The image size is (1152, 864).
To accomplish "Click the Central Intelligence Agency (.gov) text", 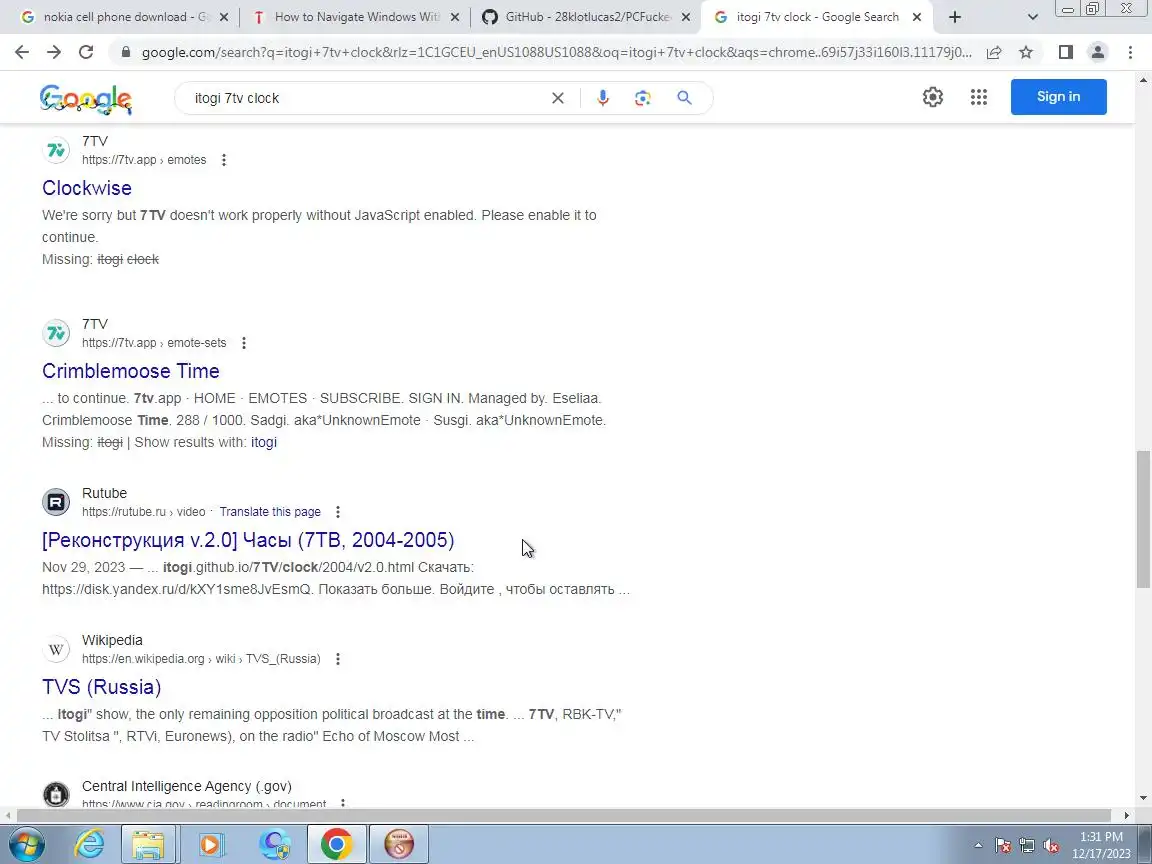I will [187, 787].
